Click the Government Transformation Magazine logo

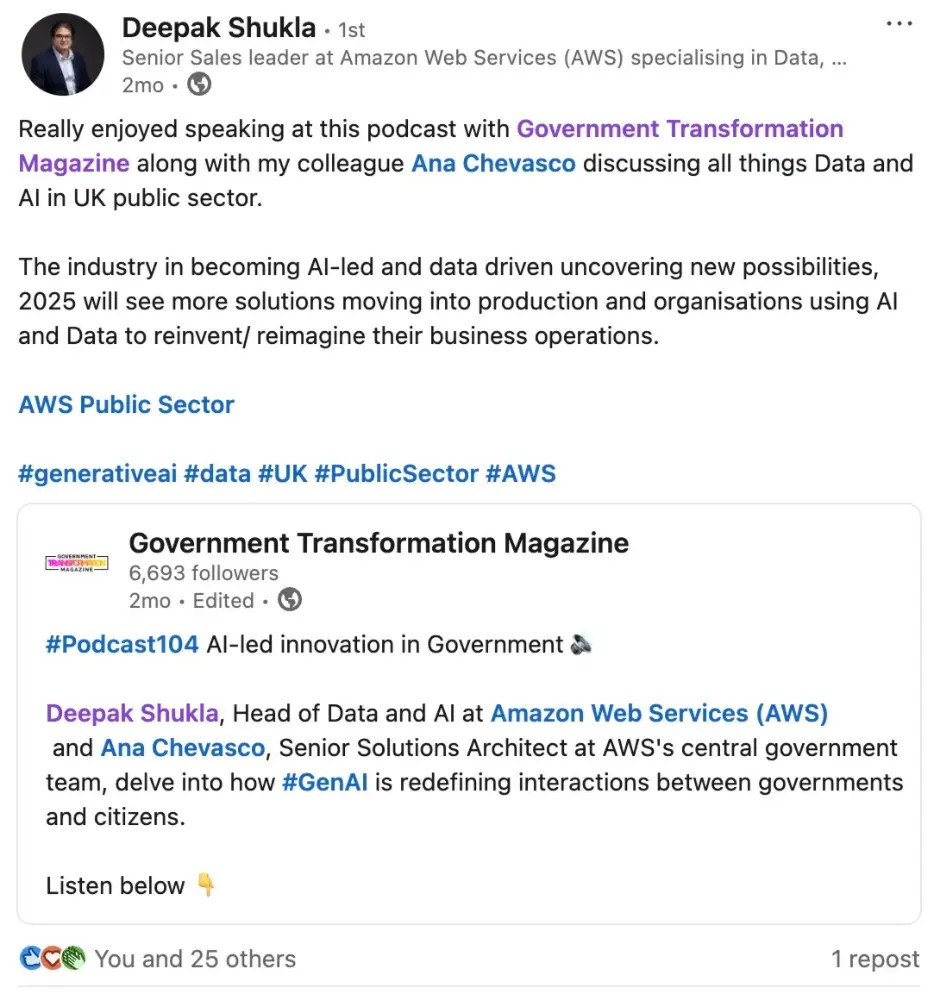pos(77,564)
